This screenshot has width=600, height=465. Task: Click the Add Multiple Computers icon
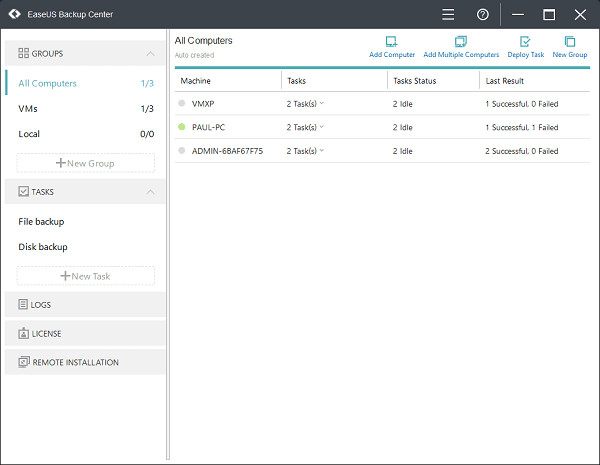pos(461,41)
